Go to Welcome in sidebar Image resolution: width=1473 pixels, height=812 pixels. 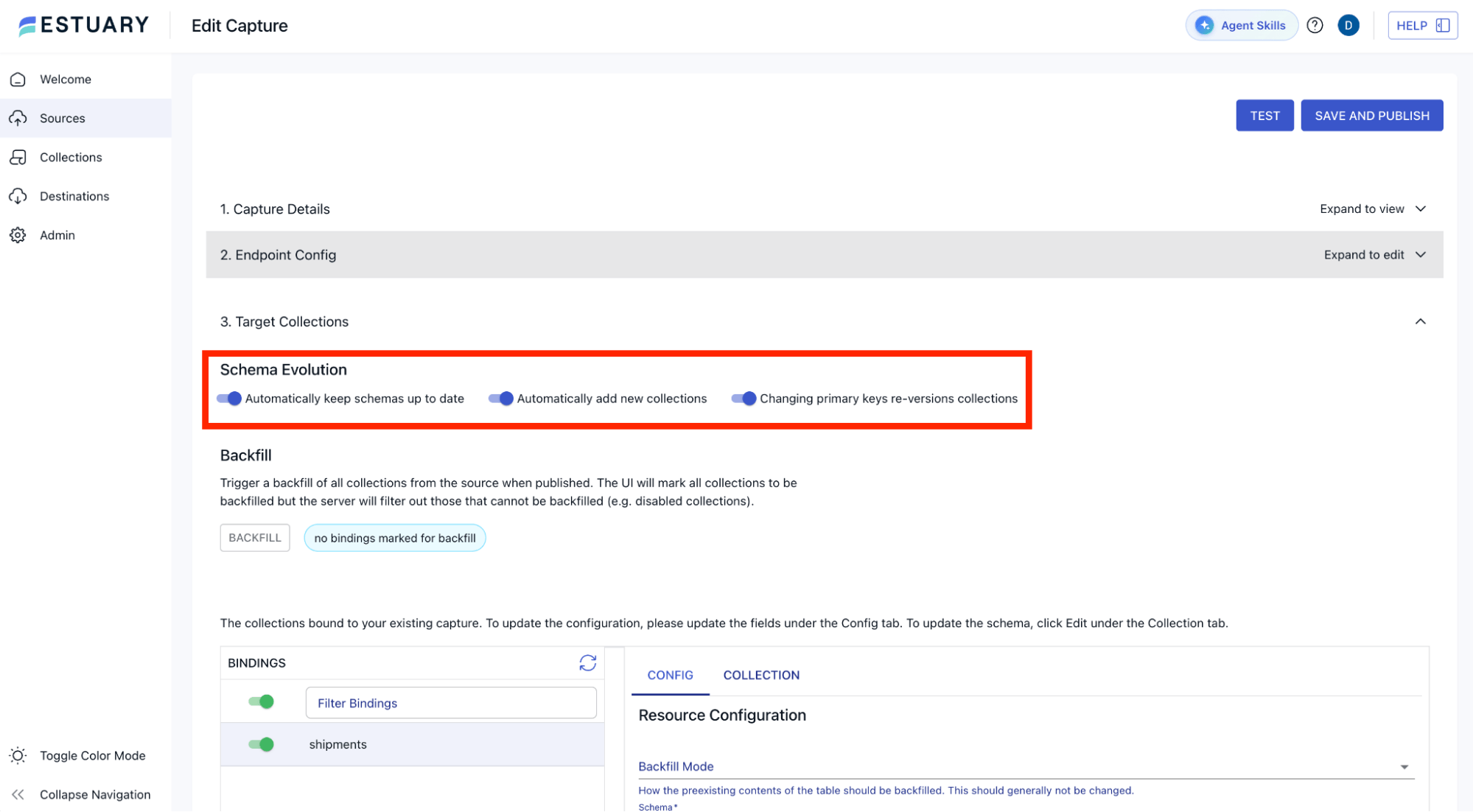(85, 79)
